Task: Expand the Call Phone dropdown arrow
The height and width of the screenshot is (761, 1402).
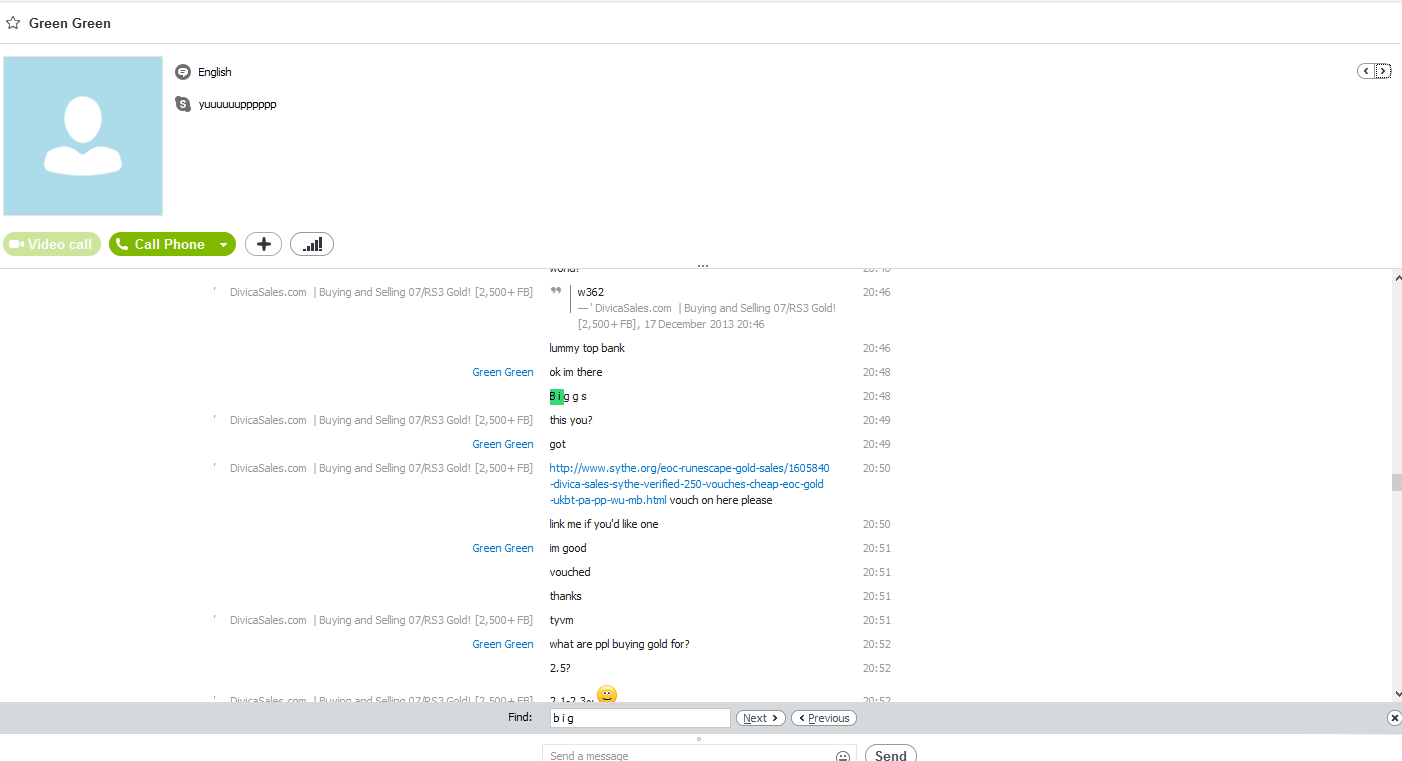Action: point(225,244)
